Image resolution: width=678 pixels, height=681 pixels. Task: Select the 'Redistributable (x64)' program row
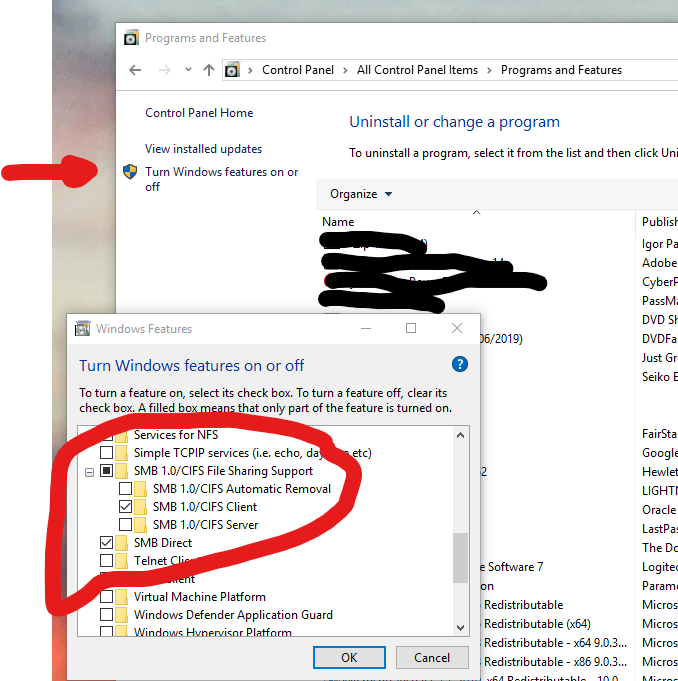[537, 624]
